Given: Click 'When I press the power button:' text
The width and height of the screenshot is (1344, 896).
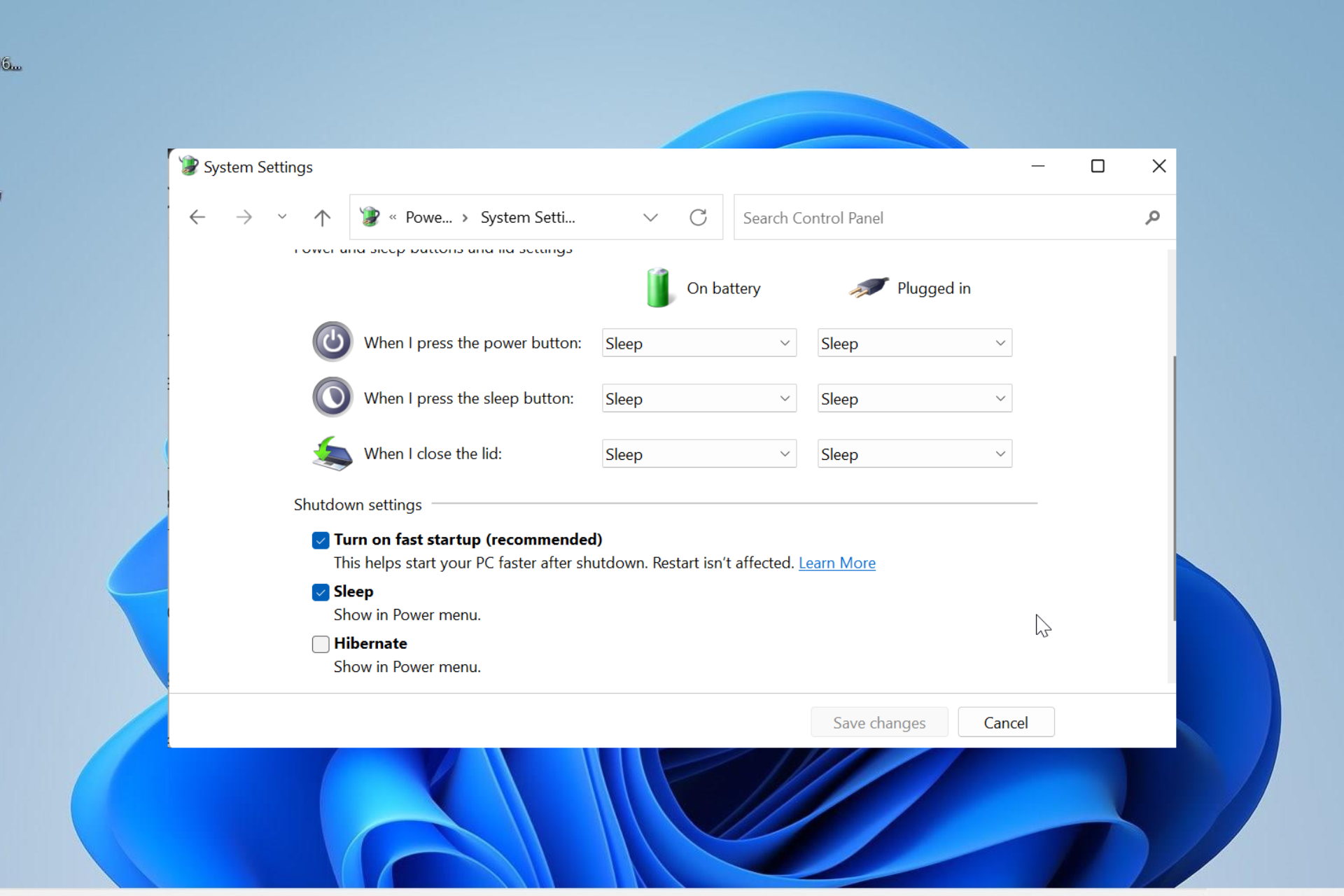Looking at the screenshot, I should pyautogui.click(x=472, y=343).
